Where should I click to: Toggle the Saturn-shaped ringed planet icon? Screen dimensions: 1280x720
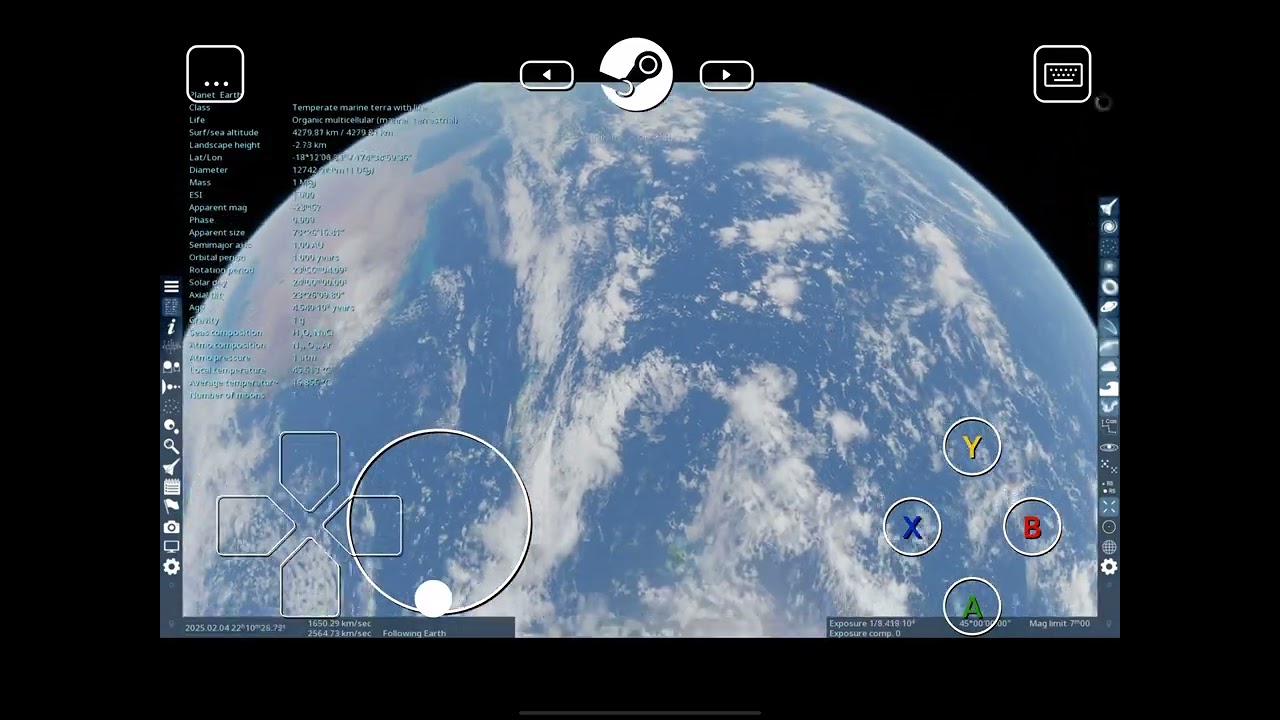point(1109,307)
